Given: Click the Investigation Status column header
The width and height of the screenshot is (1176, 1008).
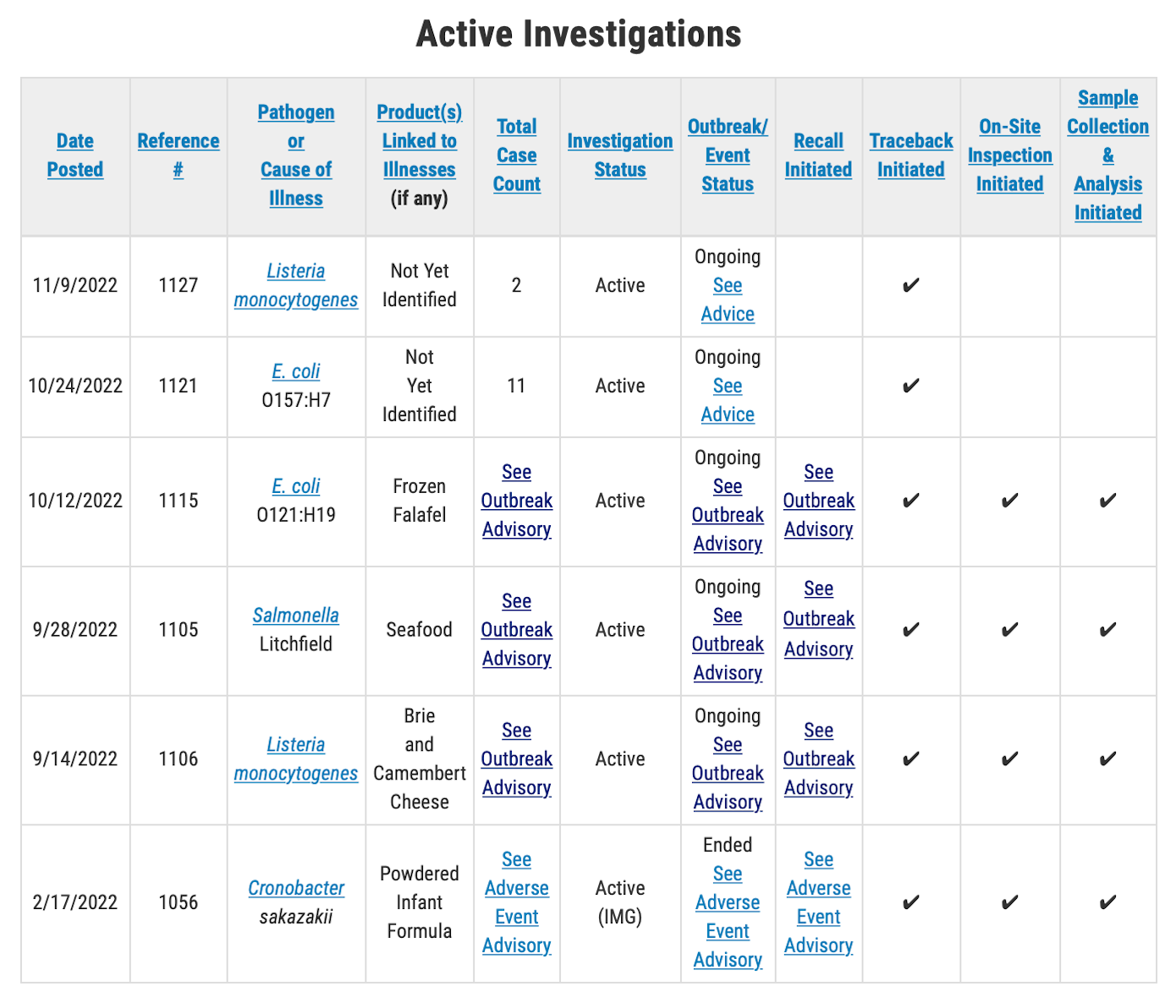Looking at the screenshot, I should (619, 156).
